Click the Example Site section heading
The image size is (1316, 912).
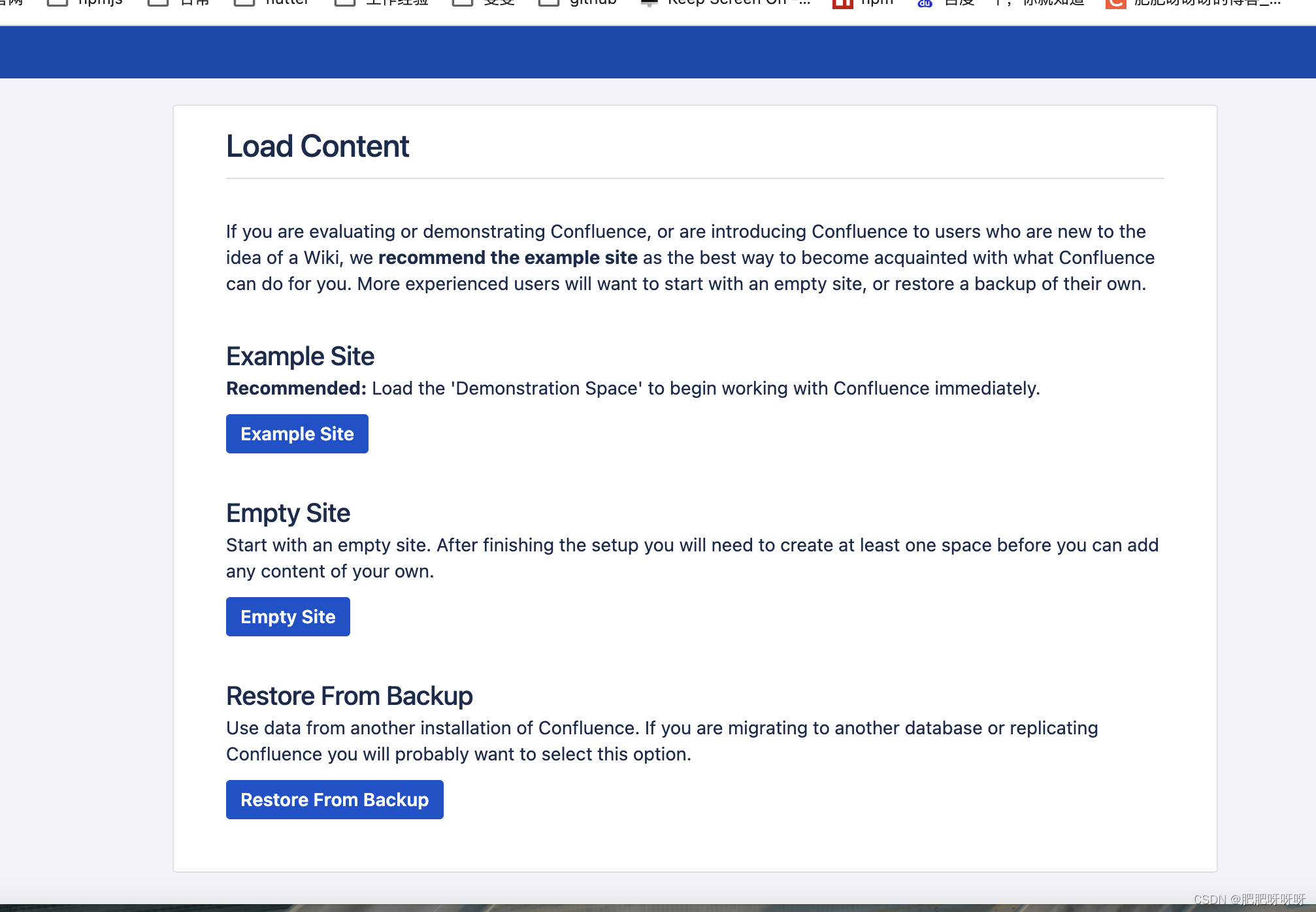tap(300, 357)
